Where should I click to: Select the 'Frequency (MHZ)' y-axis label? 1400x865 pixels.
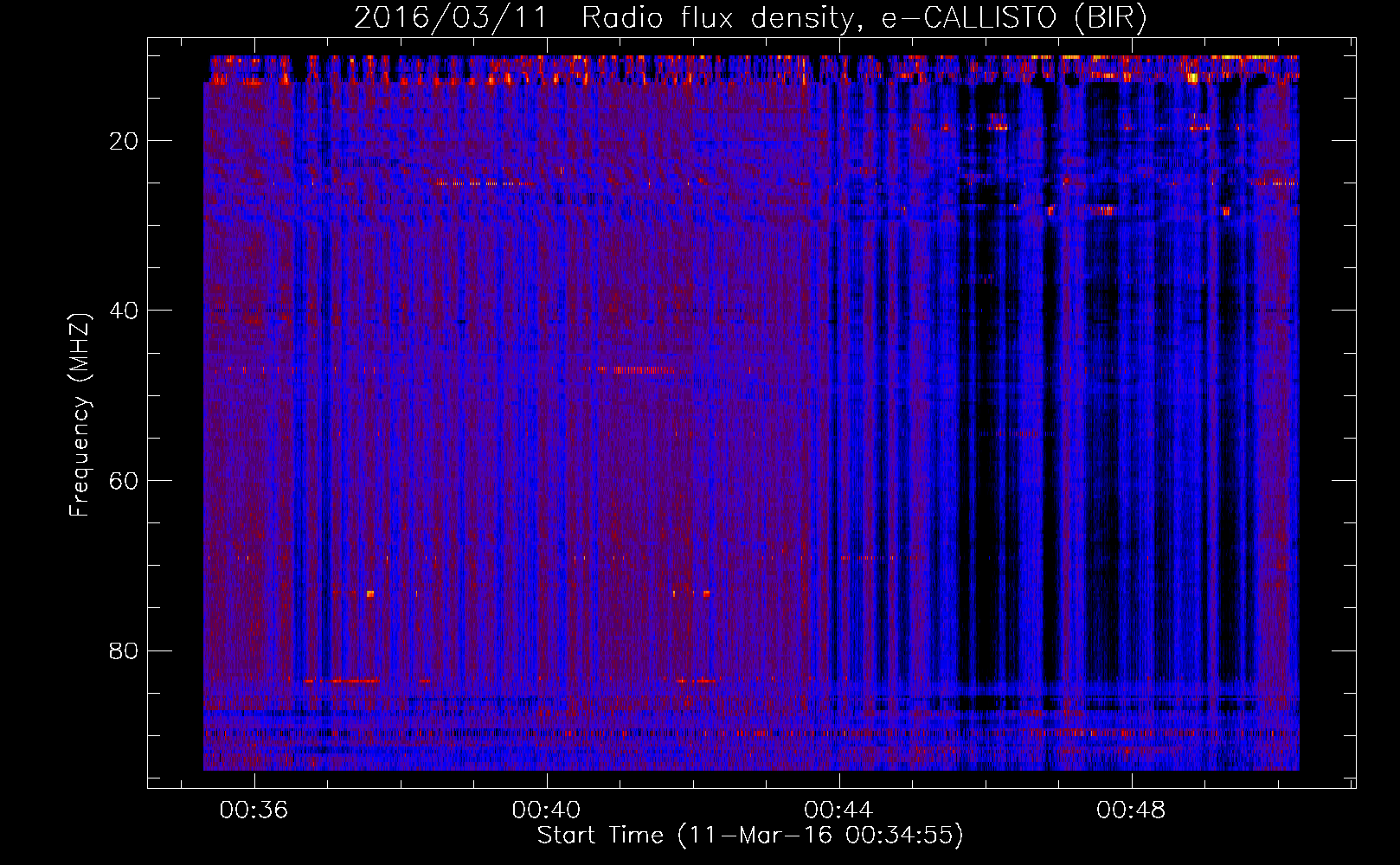[80, 414]
